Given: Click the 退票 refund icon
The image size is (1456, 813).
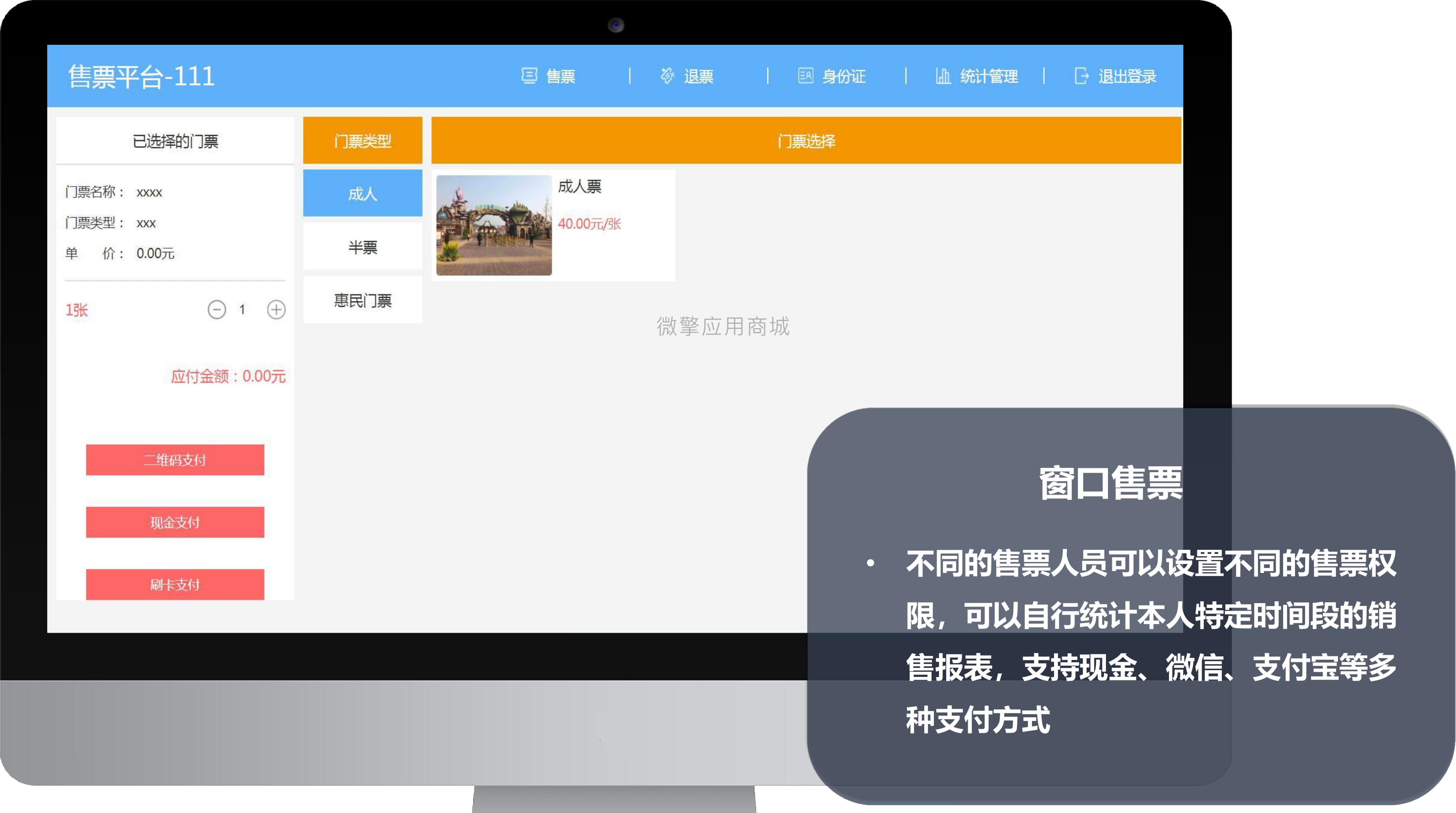Looking at the screenshot, I should [667, 76].
